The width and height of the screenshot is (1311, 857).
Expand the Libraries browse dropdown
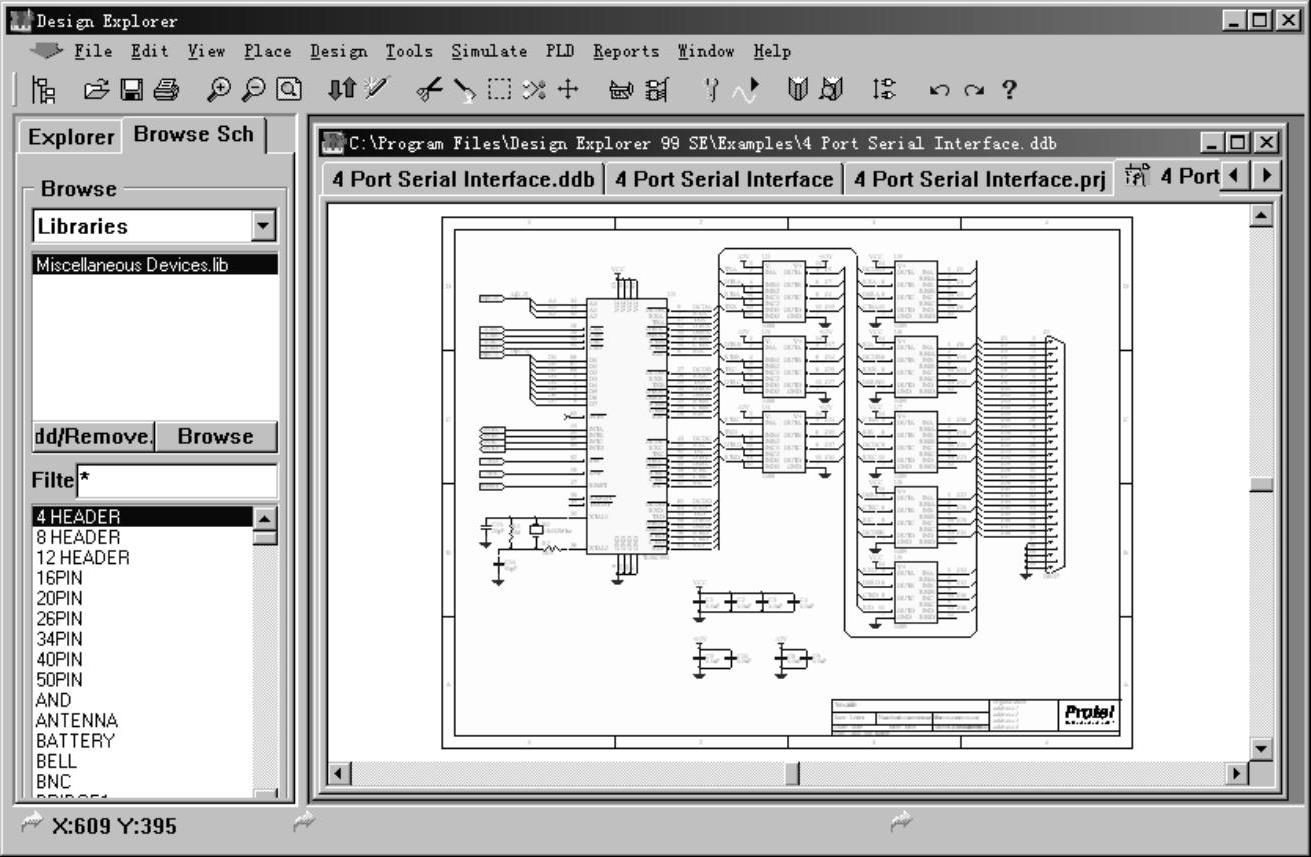[x=264, y=226]
